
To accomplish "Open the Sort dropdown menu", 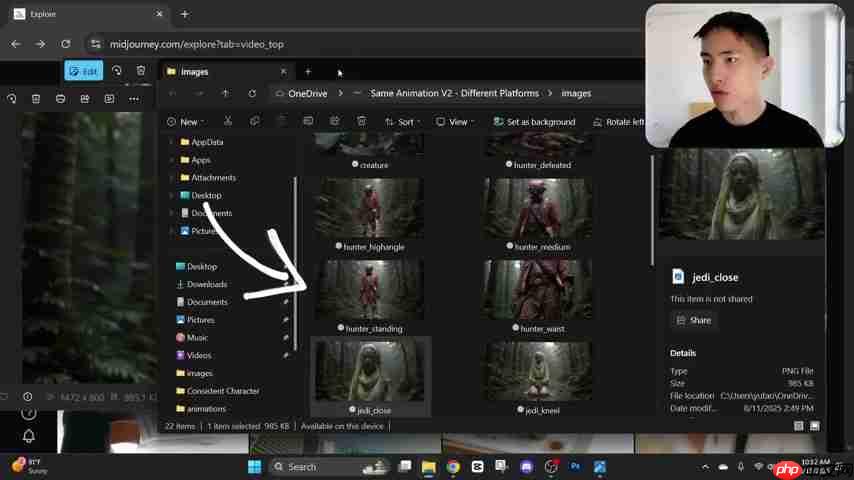I will (x=402, y=122).
